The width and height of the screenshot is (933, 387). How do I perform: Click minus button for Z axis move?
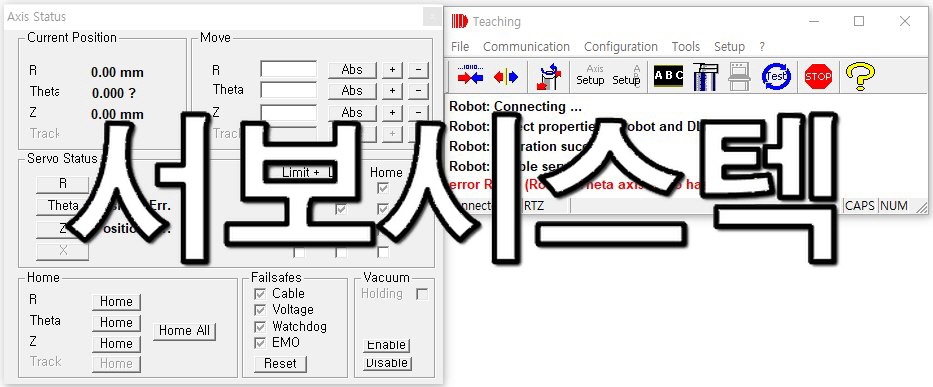(418, 112)
